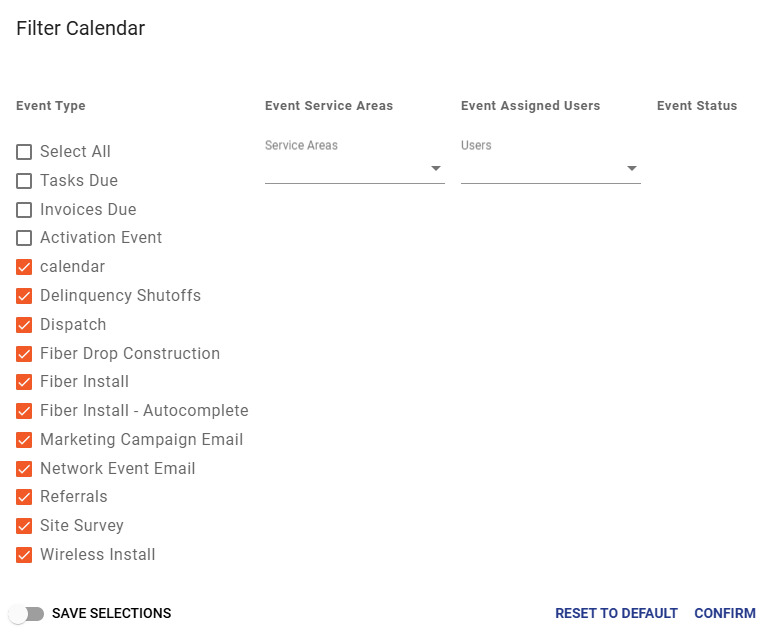Image resolution: width=764 pixels, height=631 pixels.
Task: Uncheck Delinquency Shutoffs checkbox
Action: click(x=24, y=296)
